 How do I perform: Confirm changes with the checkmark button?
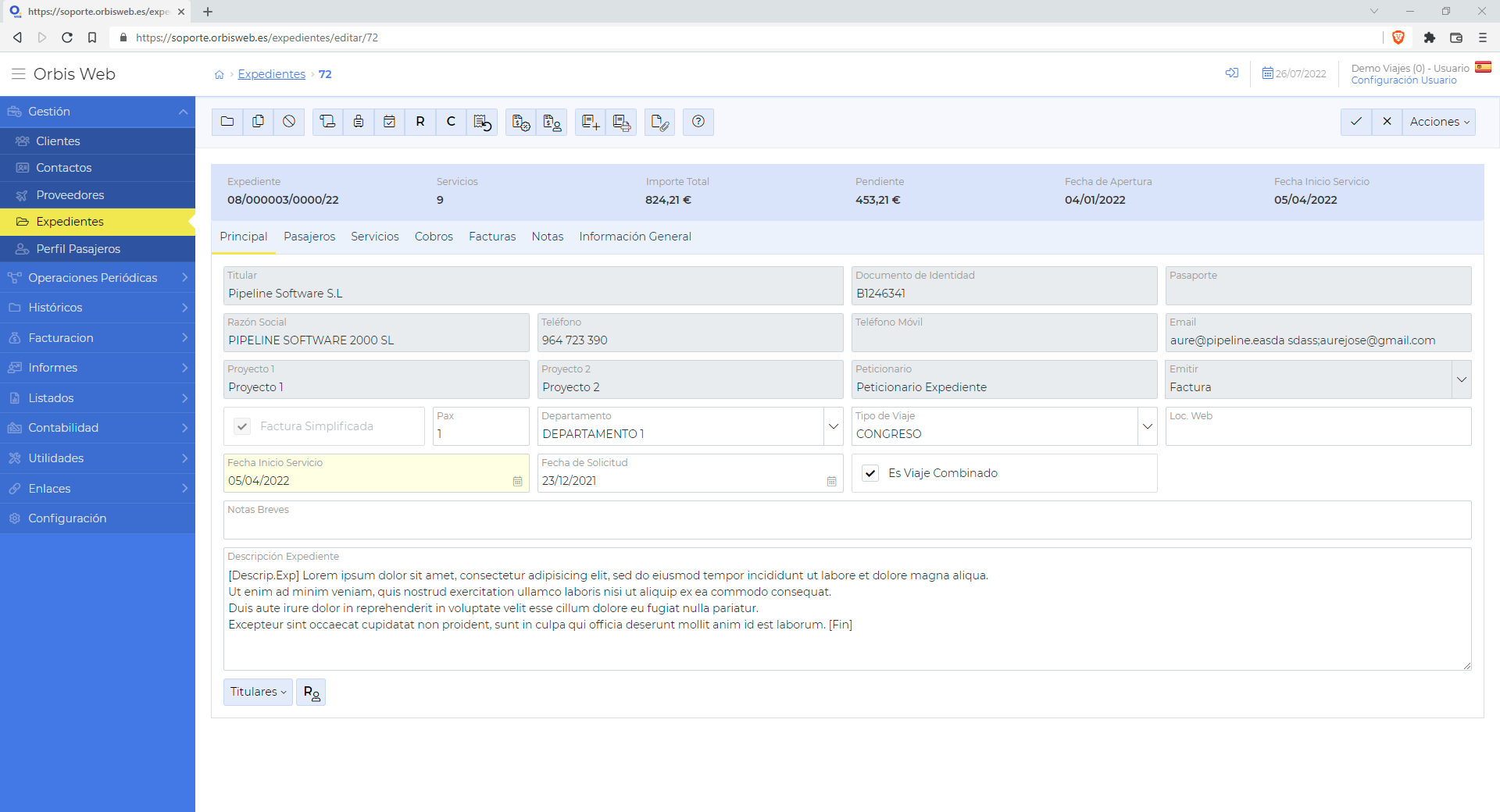point(1356,122)
